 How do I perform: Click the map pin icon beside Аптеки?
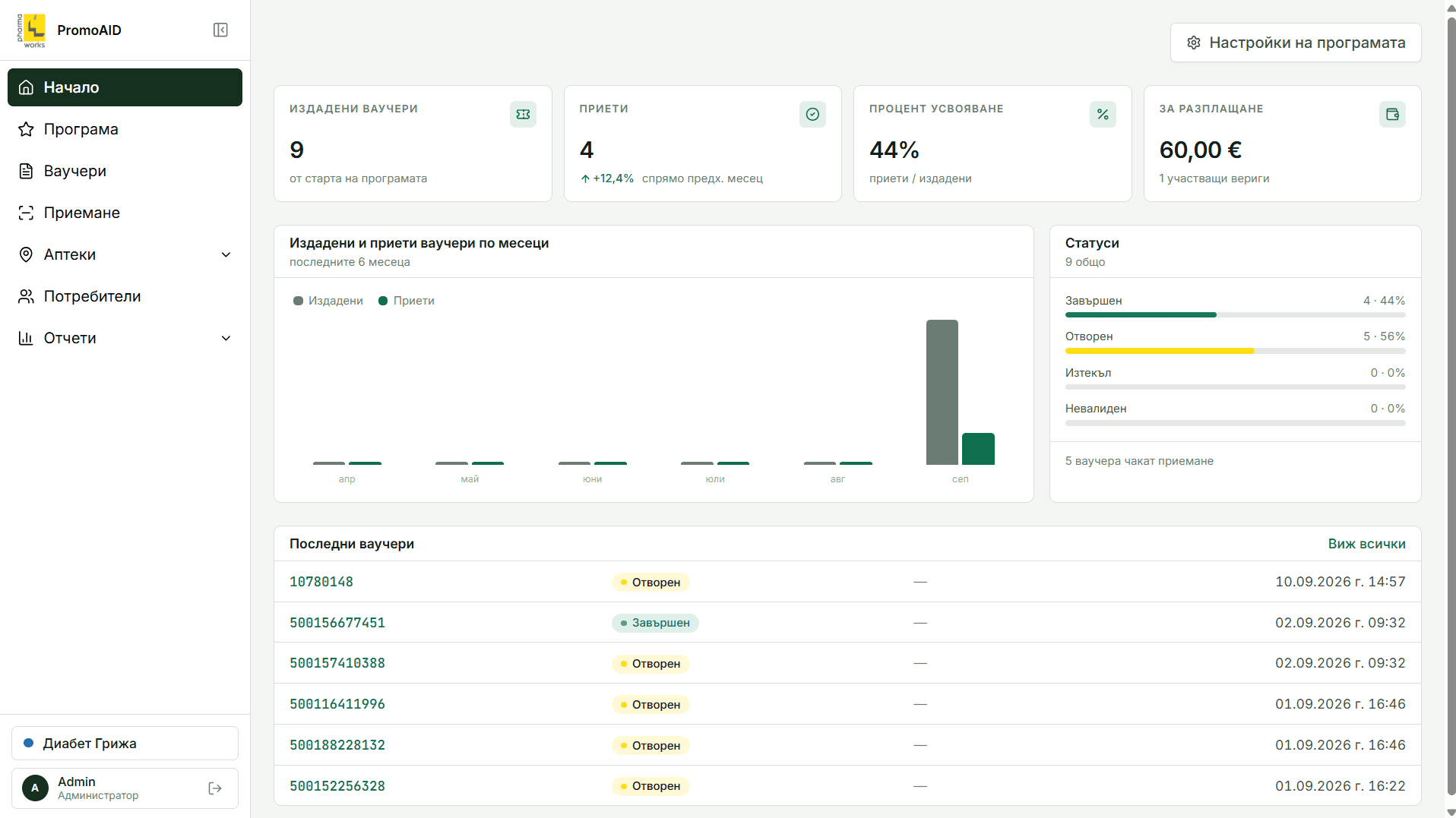tap(26, 254)
